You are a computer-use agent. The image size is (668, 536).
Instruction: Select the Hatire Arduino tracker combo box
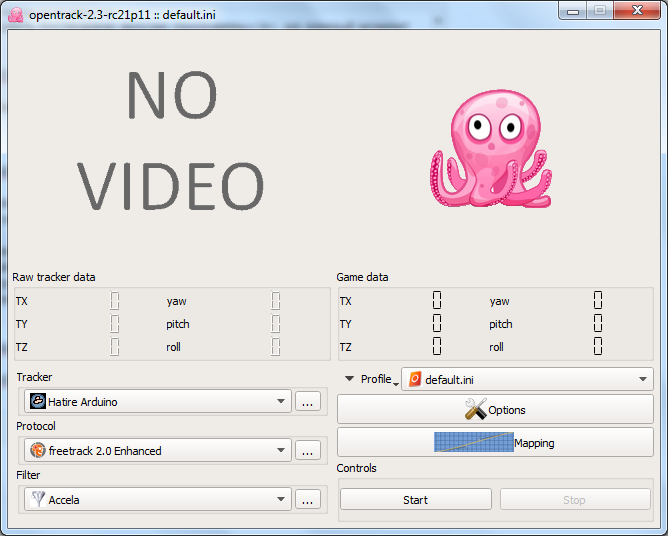(158, 401)
